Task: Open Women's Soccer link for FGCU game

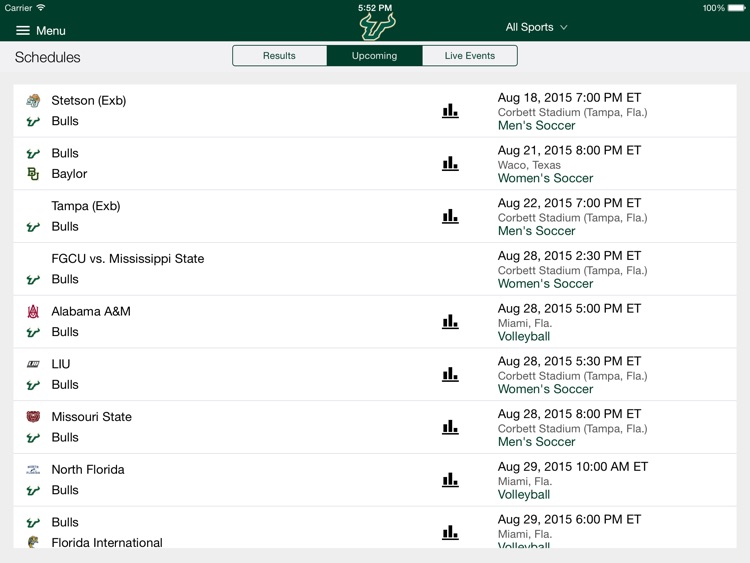Action: click(545, 284)
